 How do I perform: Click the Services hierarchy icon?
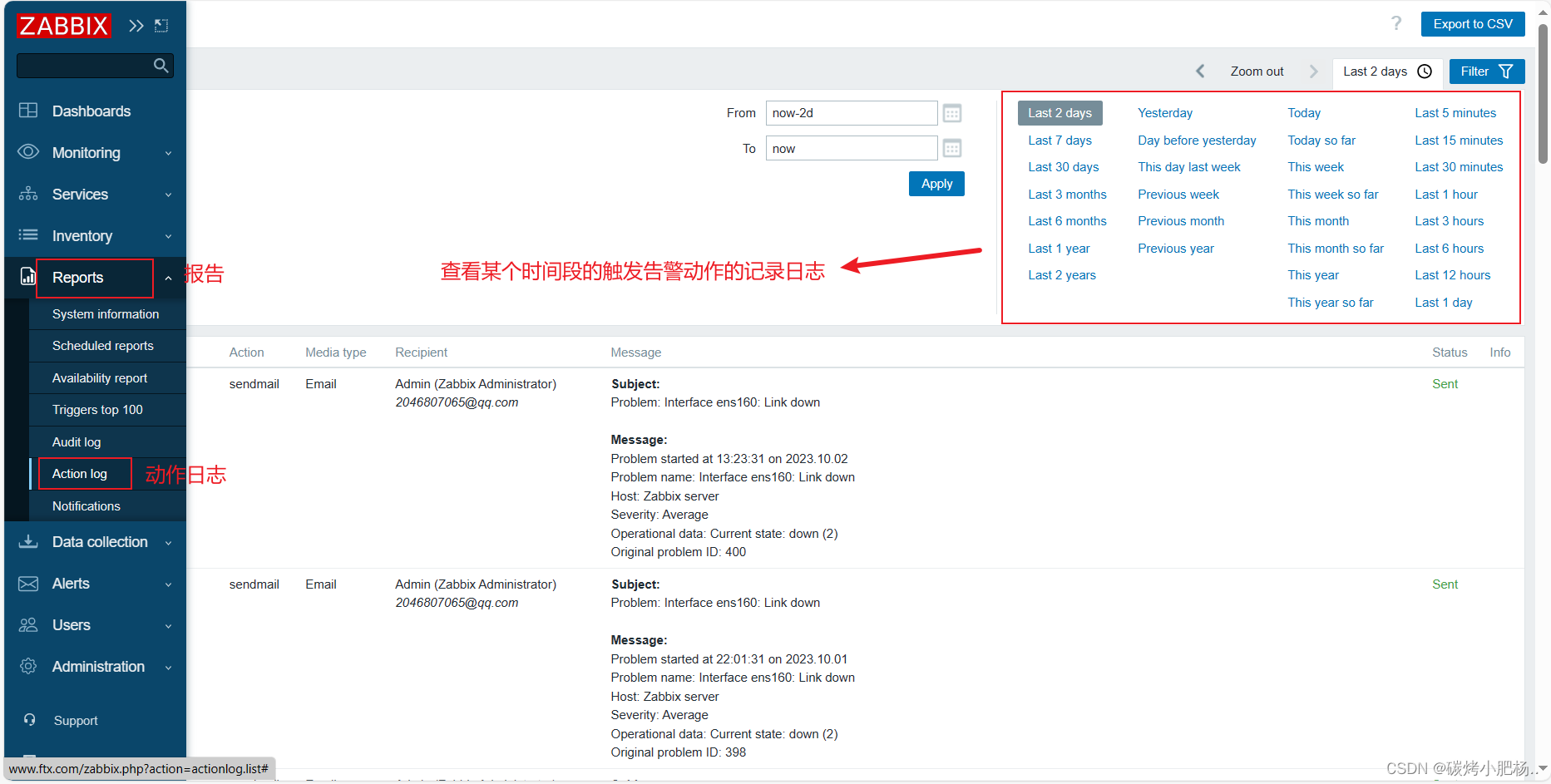click(28, 194)
